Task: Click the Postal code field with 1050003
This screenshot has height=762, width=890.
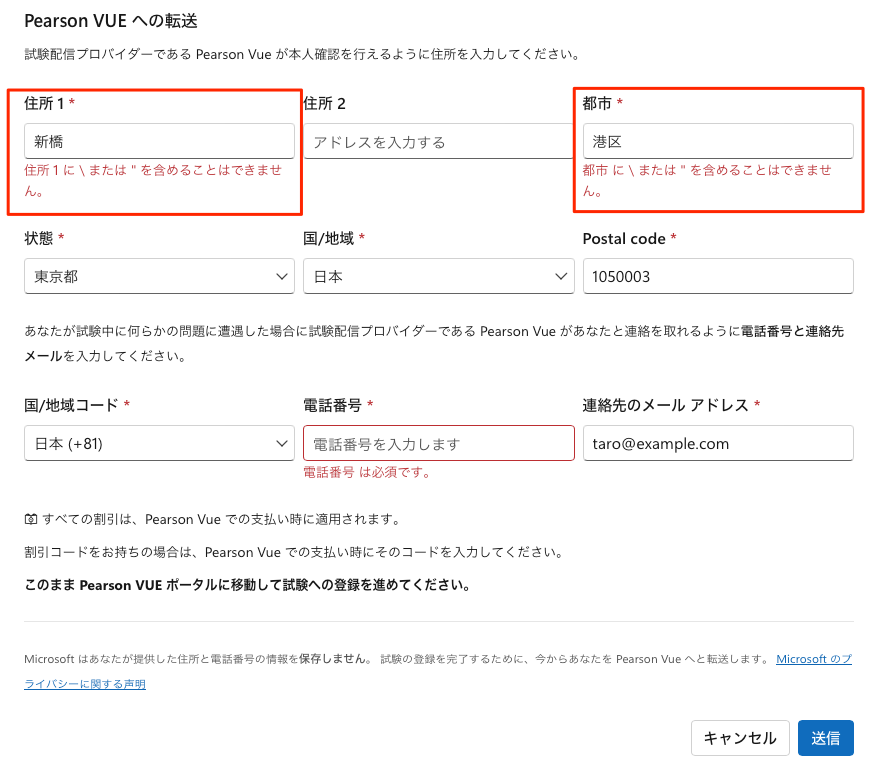Action: coord(718,276)
